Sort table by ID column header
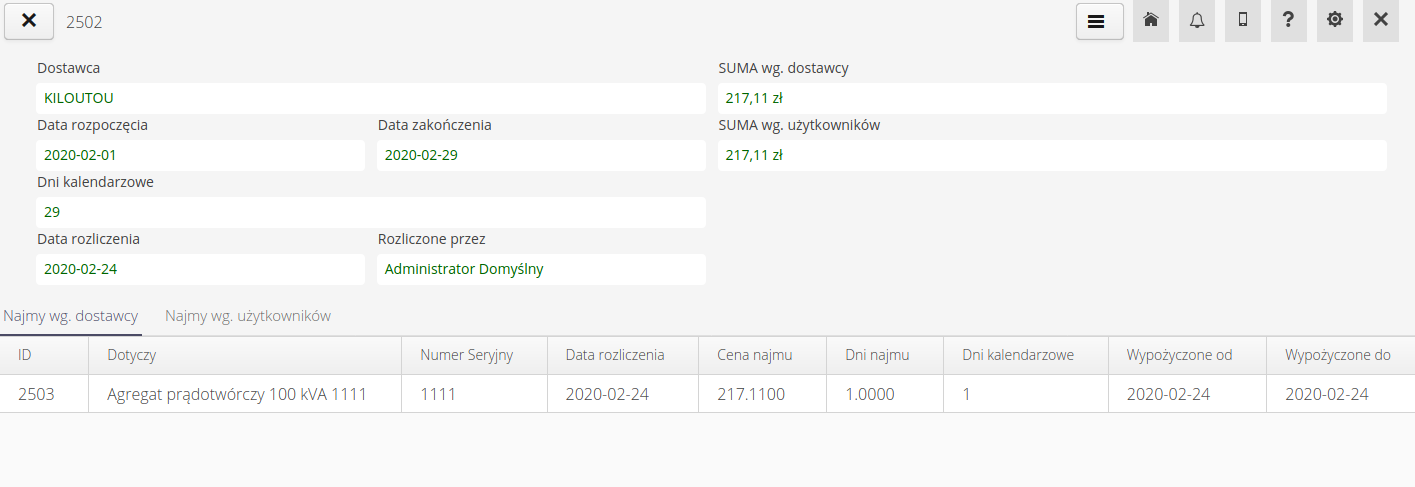The image size is (1415, 487). point(32,355)
